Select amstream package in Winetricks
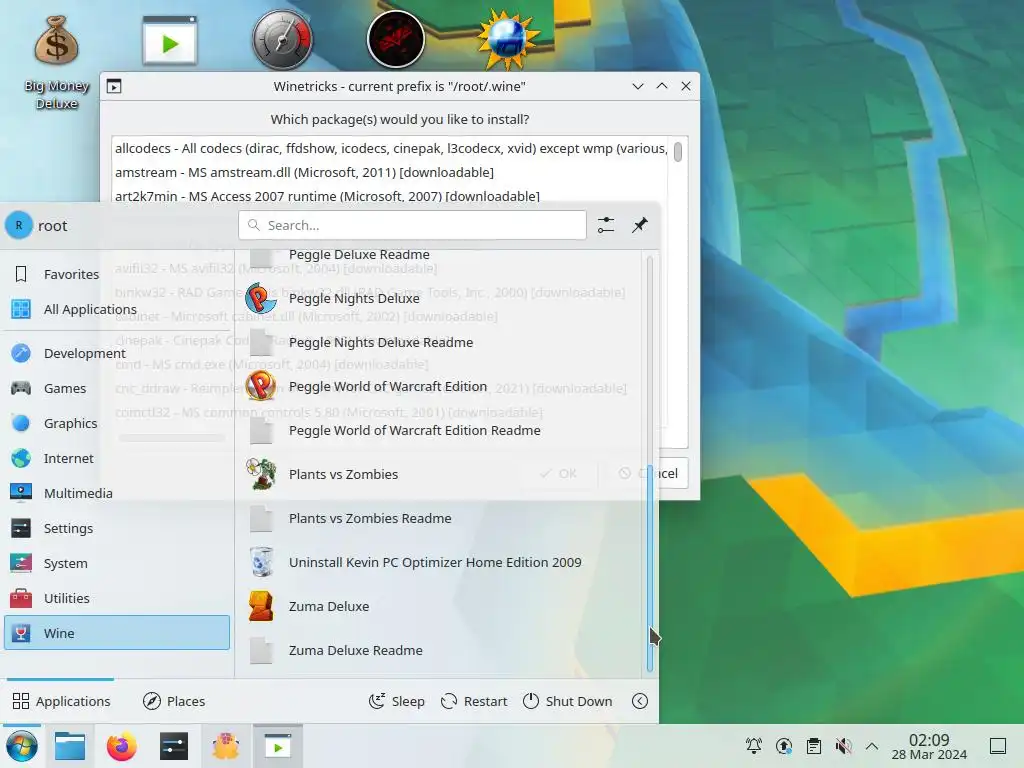The image size is (1024, 768). 390,172
